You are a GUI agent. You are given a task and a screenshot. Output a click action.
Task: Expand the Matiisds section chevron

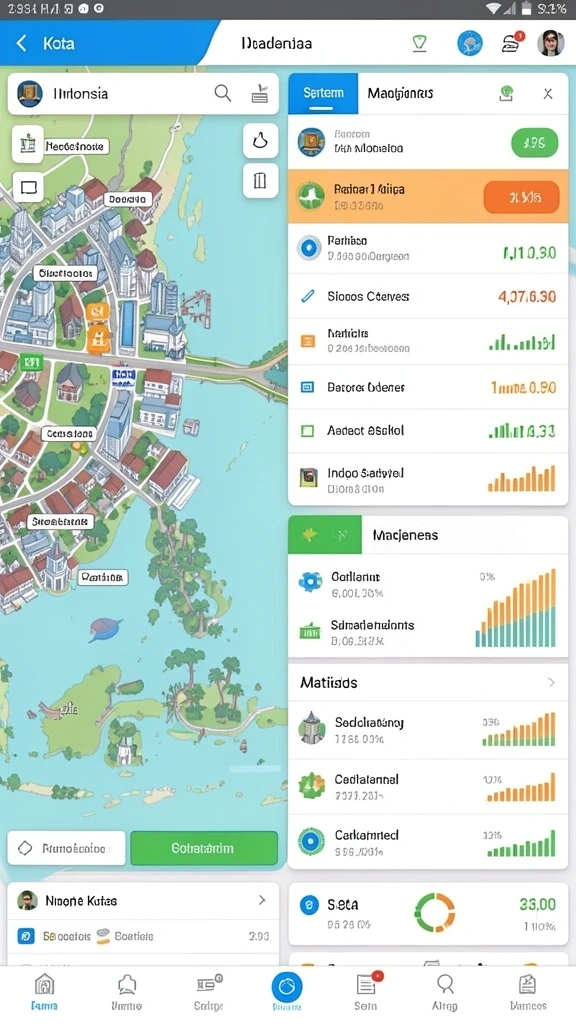click(551, 682)
